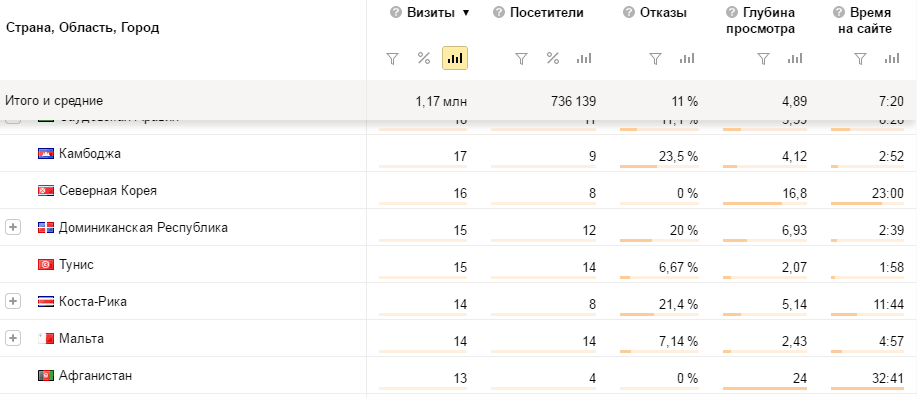The height and width of the screenshot is (398, 917).
Task: Show bar chart for Глубина просмотра column
Action: point(795,58)
